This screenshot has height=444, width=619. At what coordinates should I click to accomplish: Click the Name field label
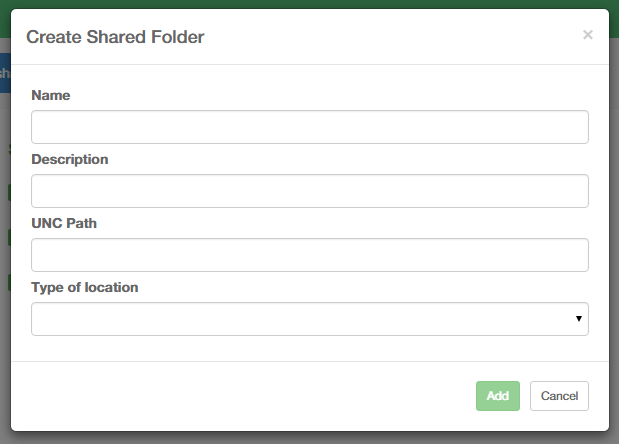click(51, 95)
